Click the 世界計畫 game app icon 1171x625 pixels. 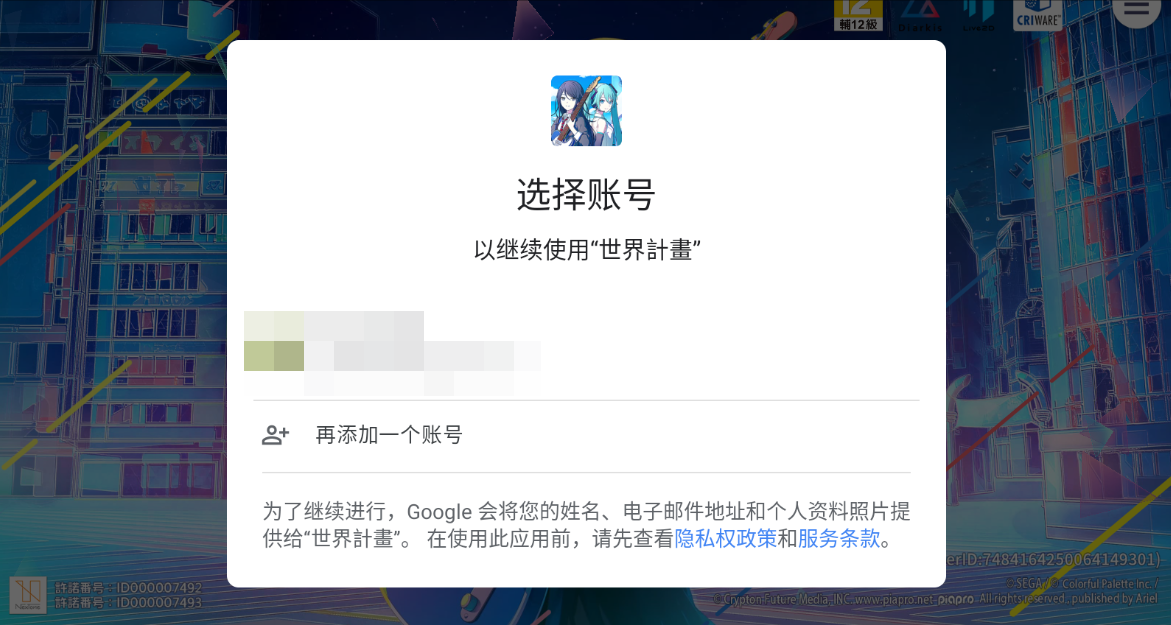pos(586,111)
